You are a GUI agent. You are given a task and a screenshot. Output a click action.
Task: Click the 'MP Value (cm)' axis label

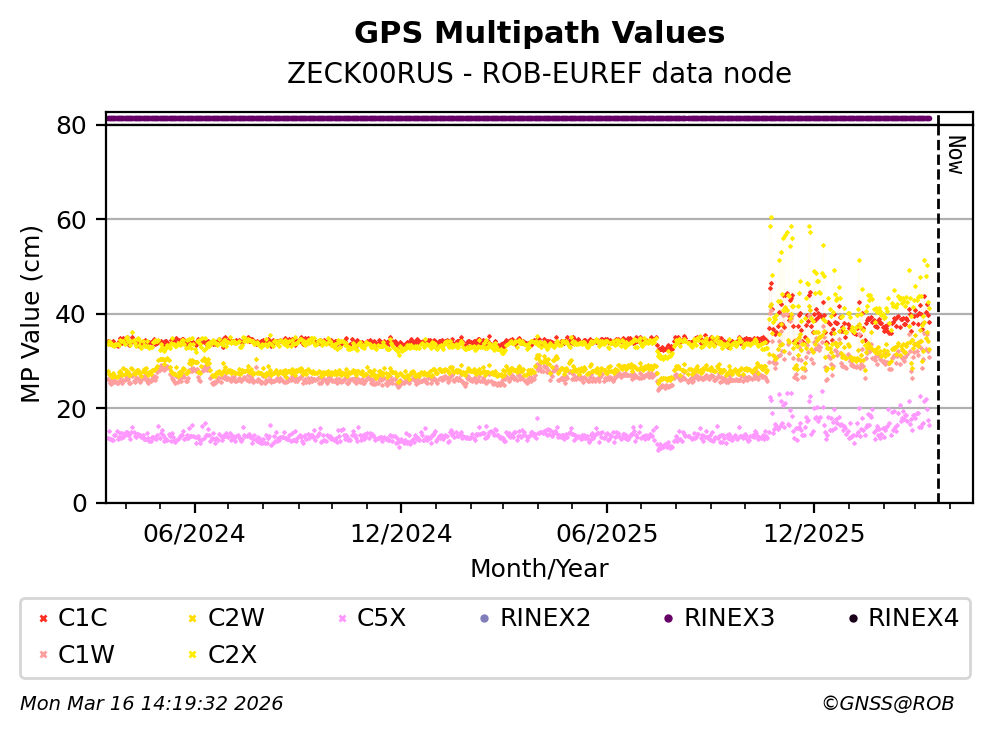pyautogui.click(x=32, y=314)
